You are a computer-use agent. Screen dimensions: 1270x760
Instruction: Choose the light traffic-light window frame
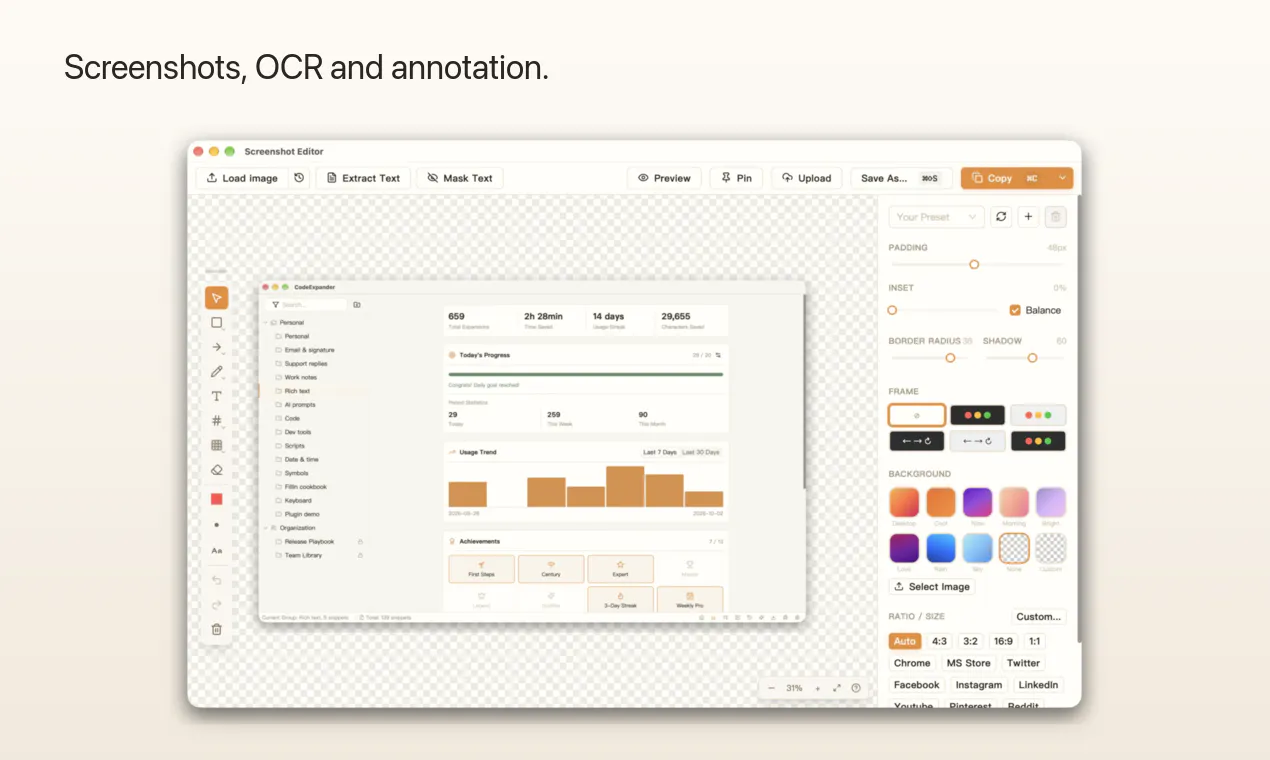point(1038,415)
